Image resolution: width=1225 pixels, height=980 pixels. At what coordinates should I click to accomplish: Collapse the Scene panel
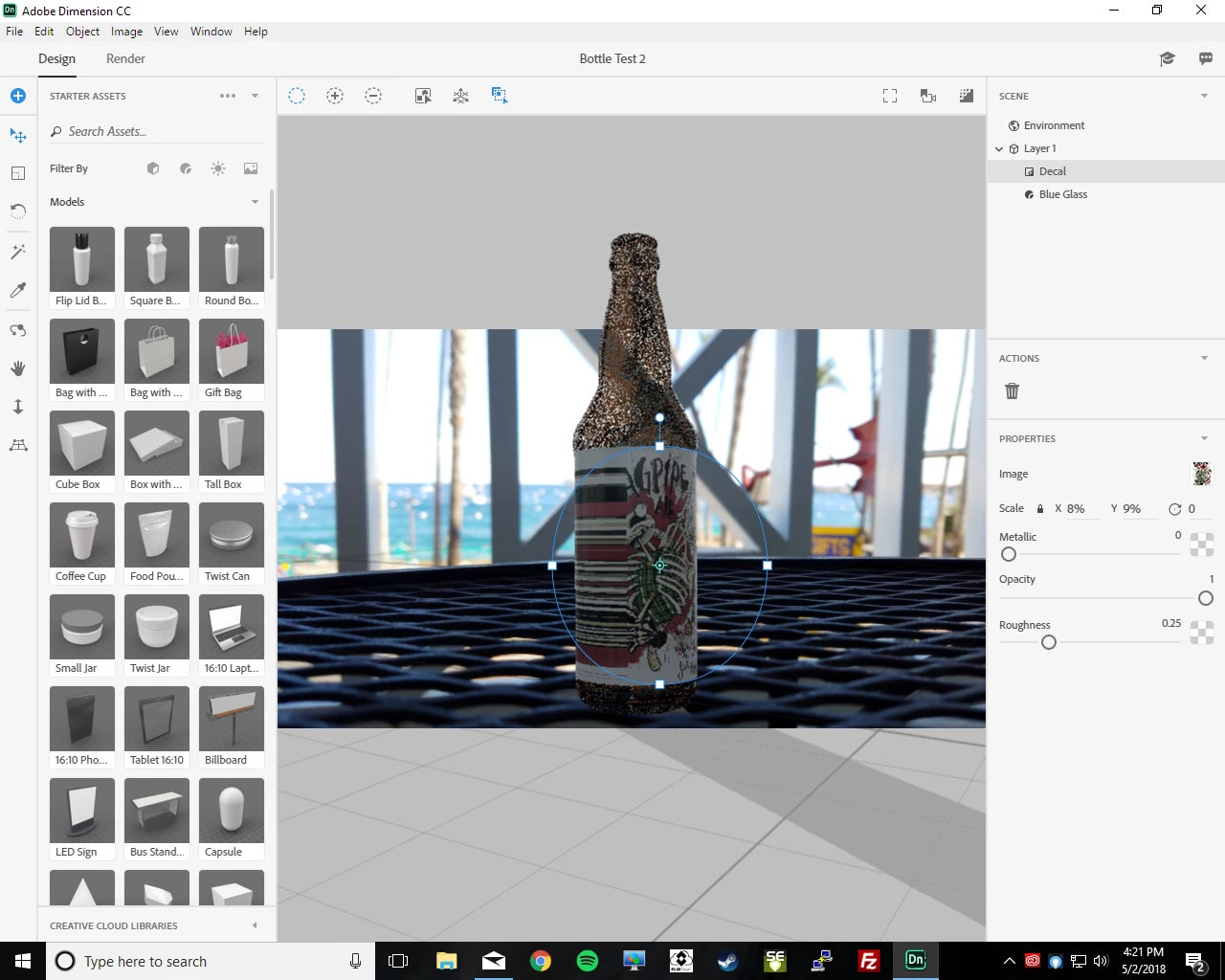point(1204,96)
